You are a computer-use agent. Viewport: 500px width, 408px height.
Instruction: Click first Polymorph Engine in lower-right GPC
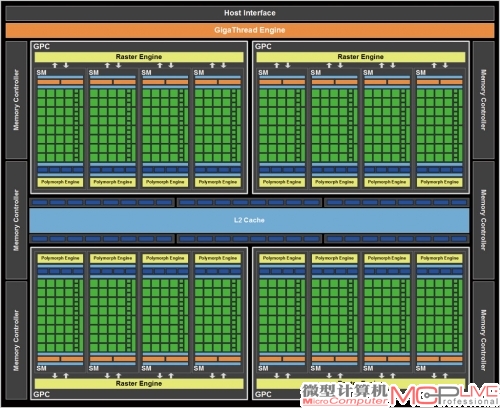(x=282, y=258)
